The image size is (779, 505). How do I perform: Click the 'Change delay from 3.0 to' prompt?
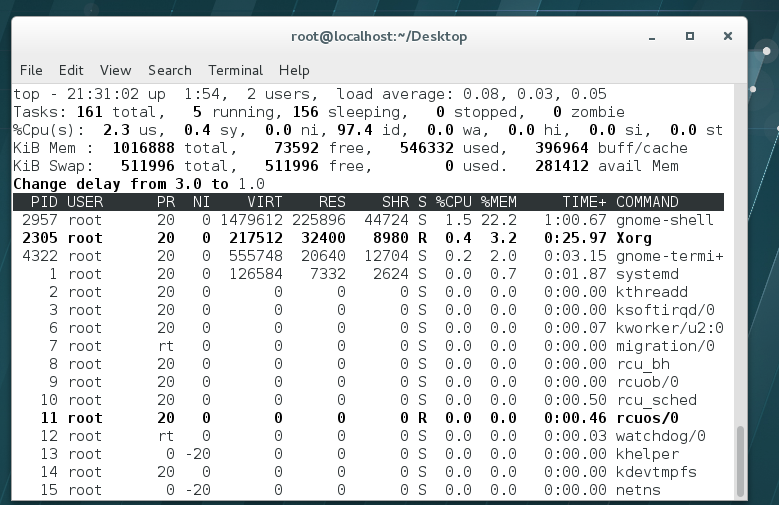pyautogui.click(x=121, y=184)
